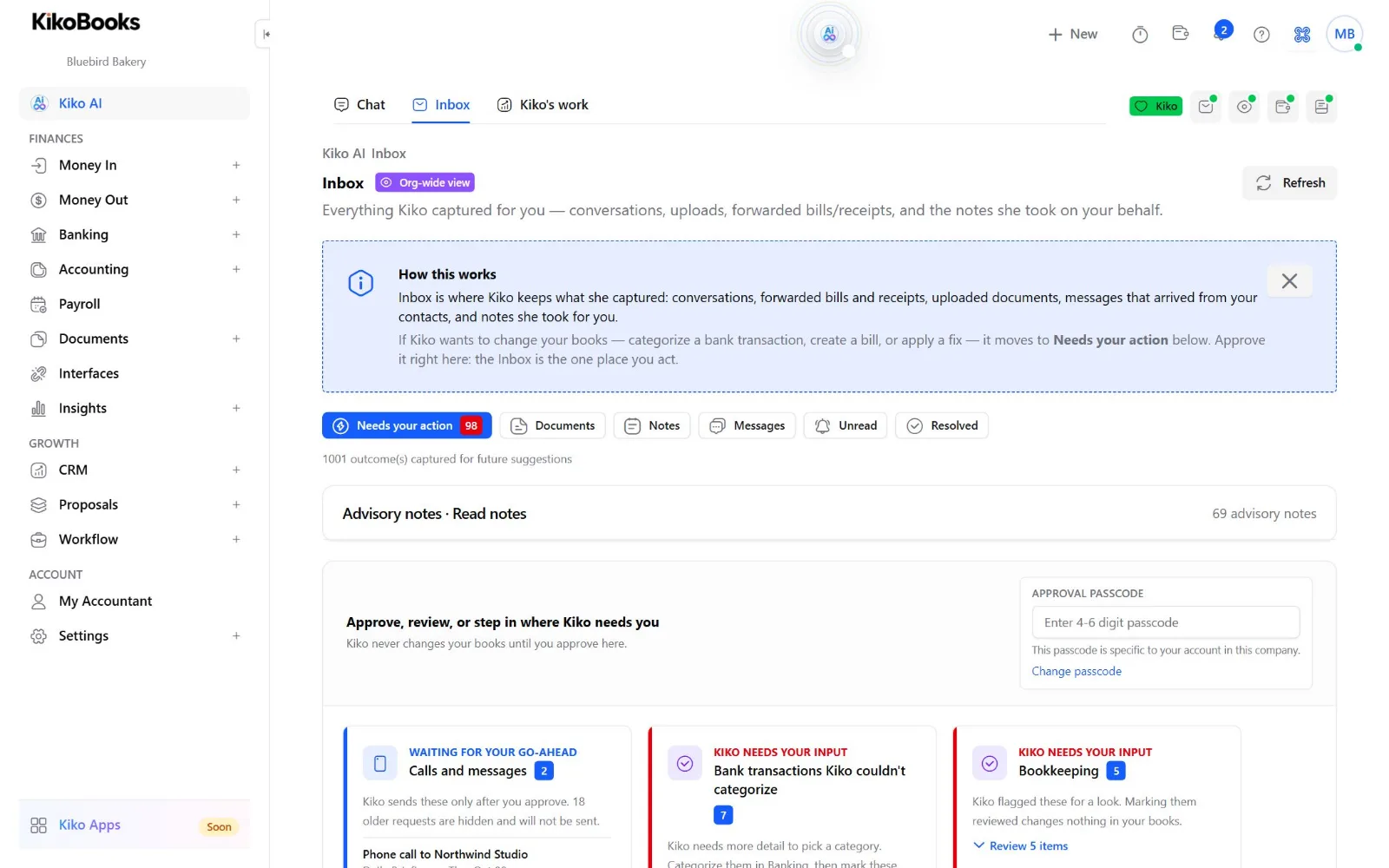Refresh the inbox

tap(1289, 183)
